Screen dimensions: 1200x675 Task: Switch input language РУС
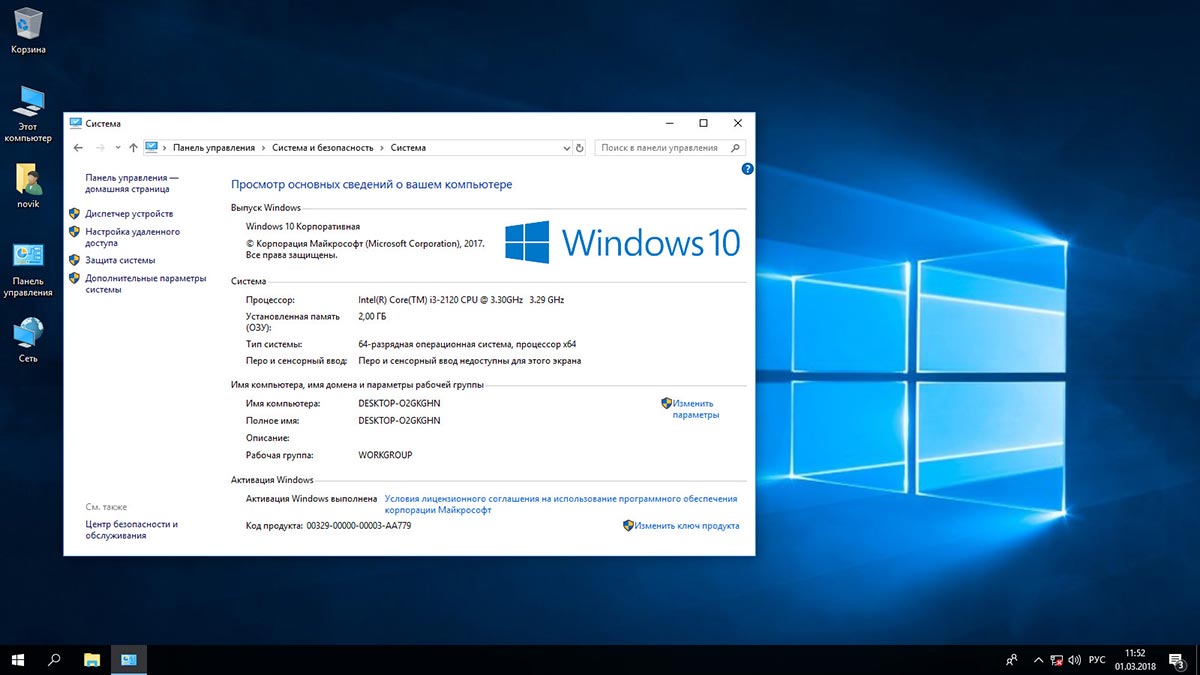click(x=1097, y=660)
